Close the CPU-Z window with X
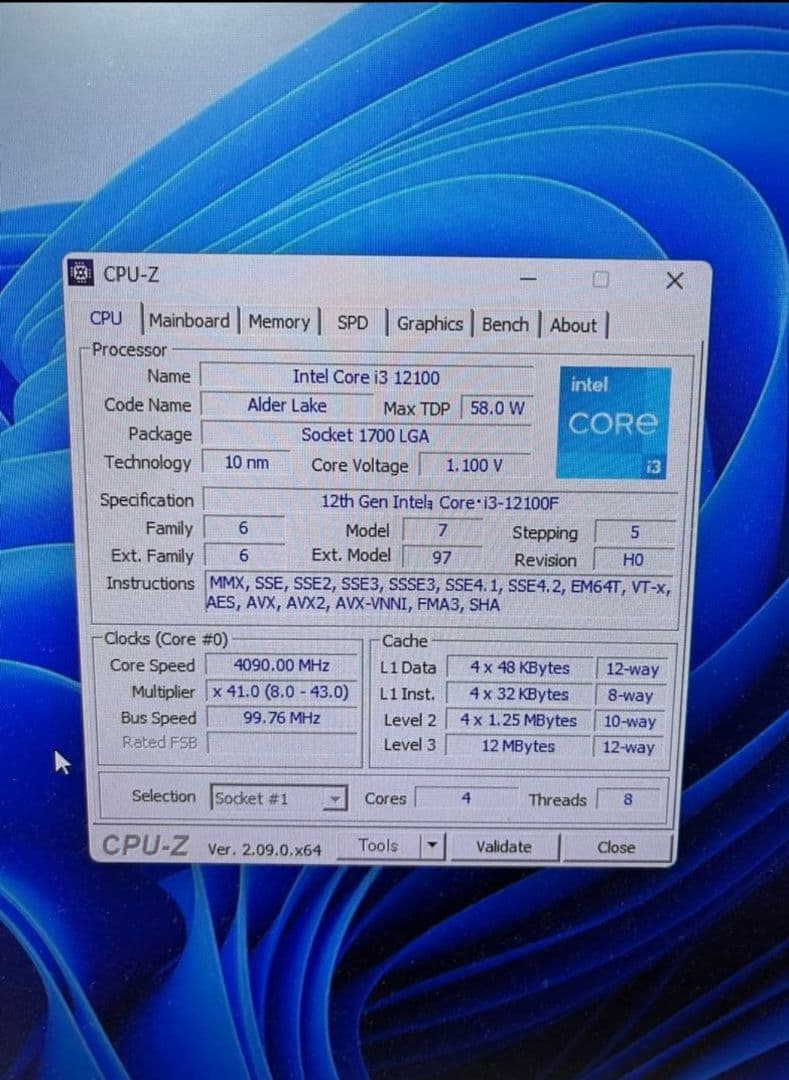Viewport: 789px width, 1080px height. (x=675, y=280)
